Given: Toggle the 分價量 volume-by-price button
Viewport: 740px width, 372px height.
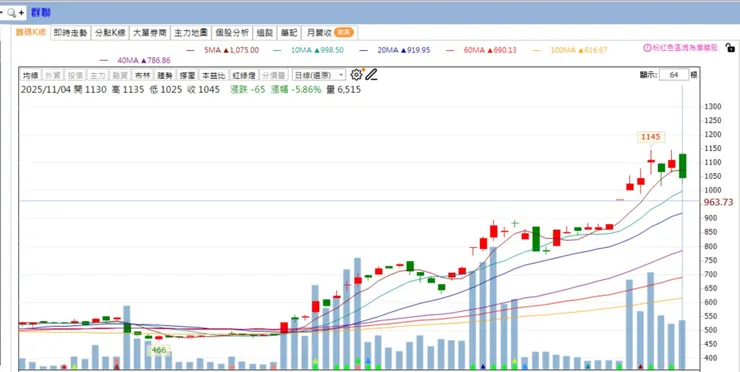Looking at the screenshot, I should 273,75.
